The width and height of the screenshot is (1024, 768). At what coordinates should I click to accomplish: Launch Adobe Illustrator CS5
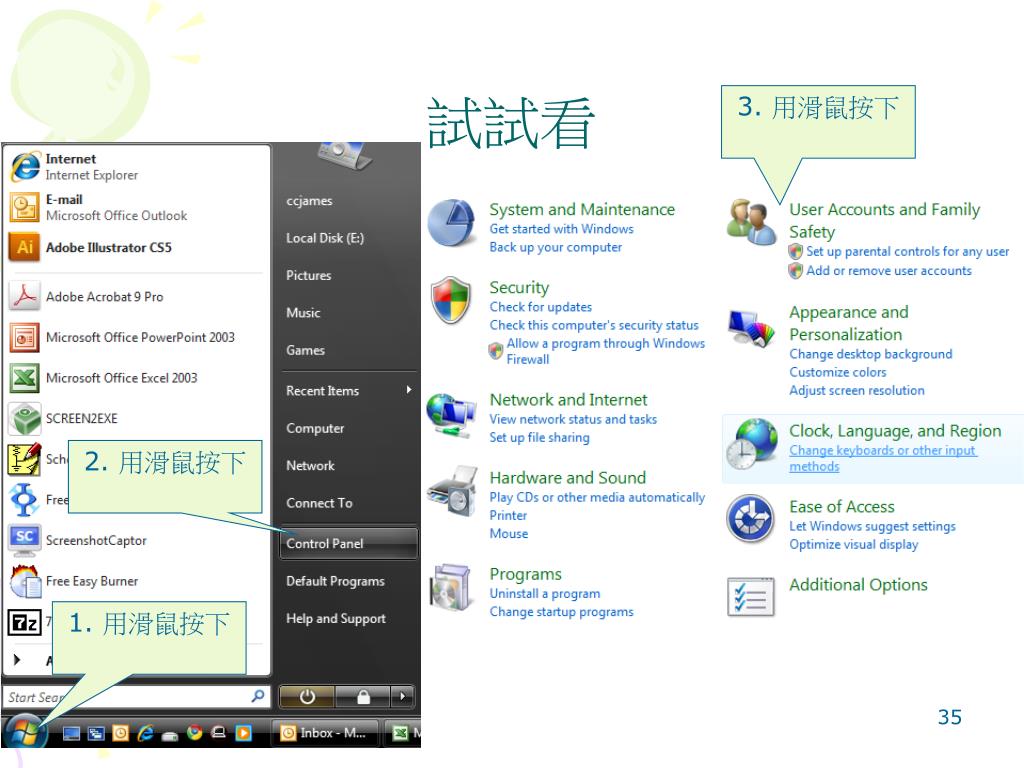137,248
